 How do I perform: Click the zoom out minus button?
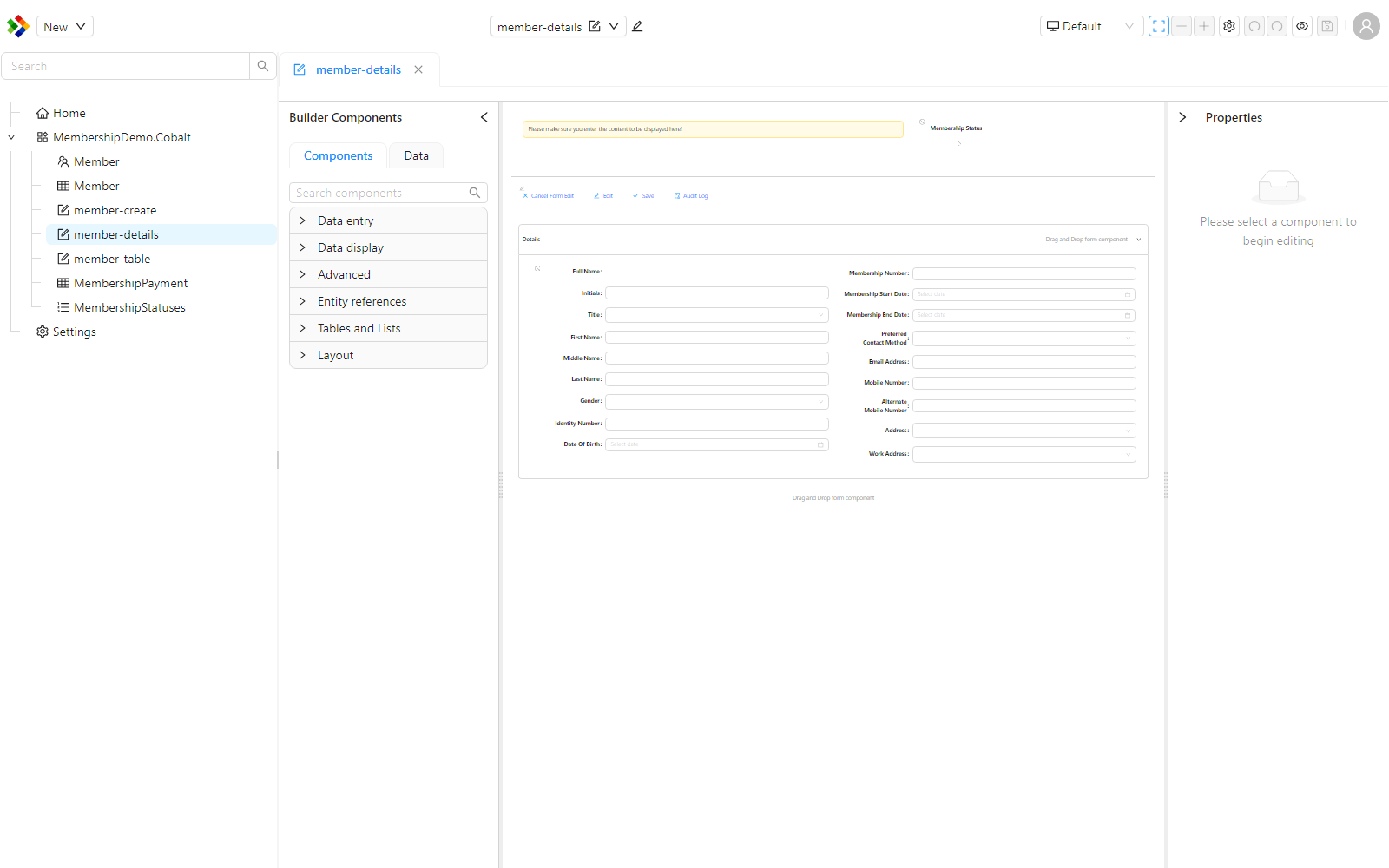point(1182,26)
